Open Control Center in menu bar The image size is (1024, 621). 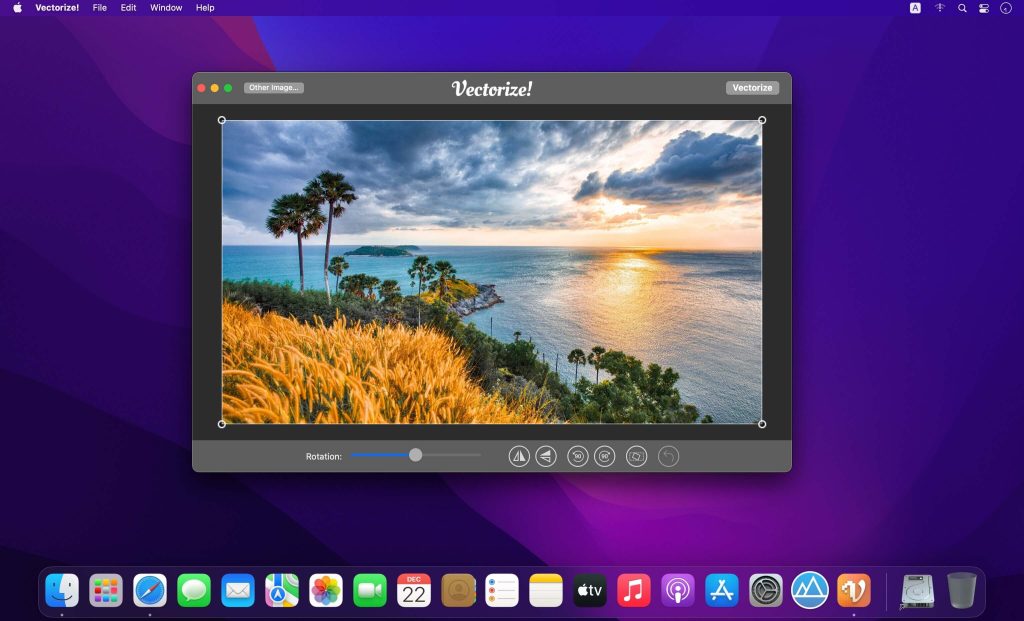tap(984, 8)
